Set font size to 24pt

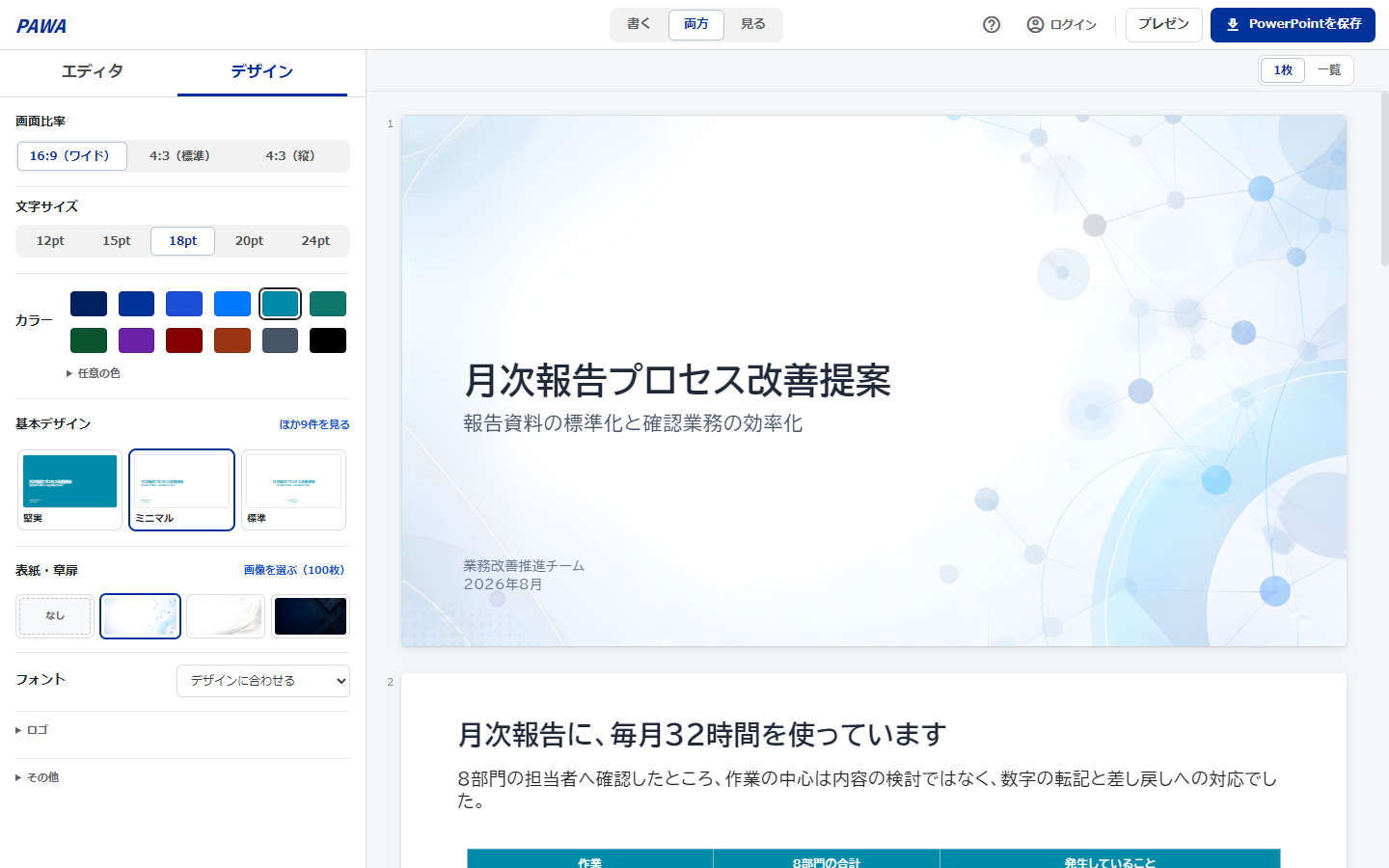click(x=315, y=241)
